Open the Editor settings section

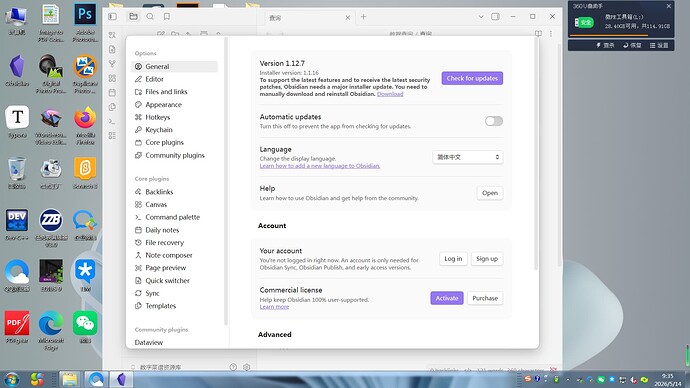tap(174, 79)
